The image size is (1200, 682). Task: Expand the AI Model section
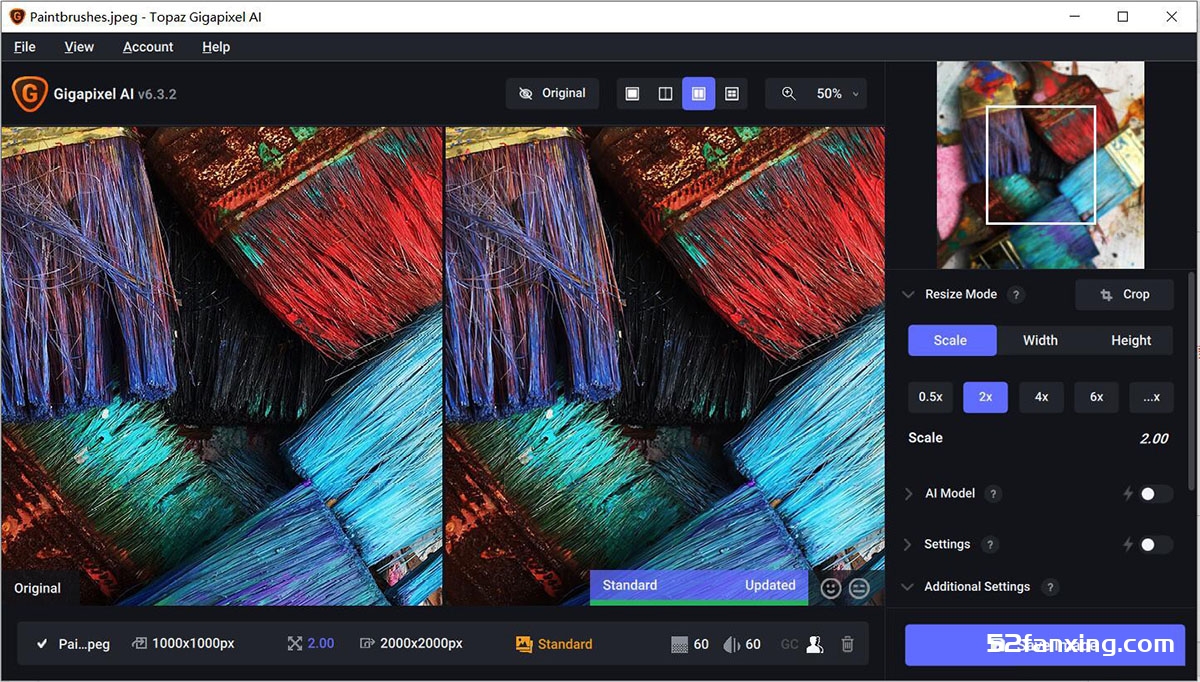coord(908,494)
